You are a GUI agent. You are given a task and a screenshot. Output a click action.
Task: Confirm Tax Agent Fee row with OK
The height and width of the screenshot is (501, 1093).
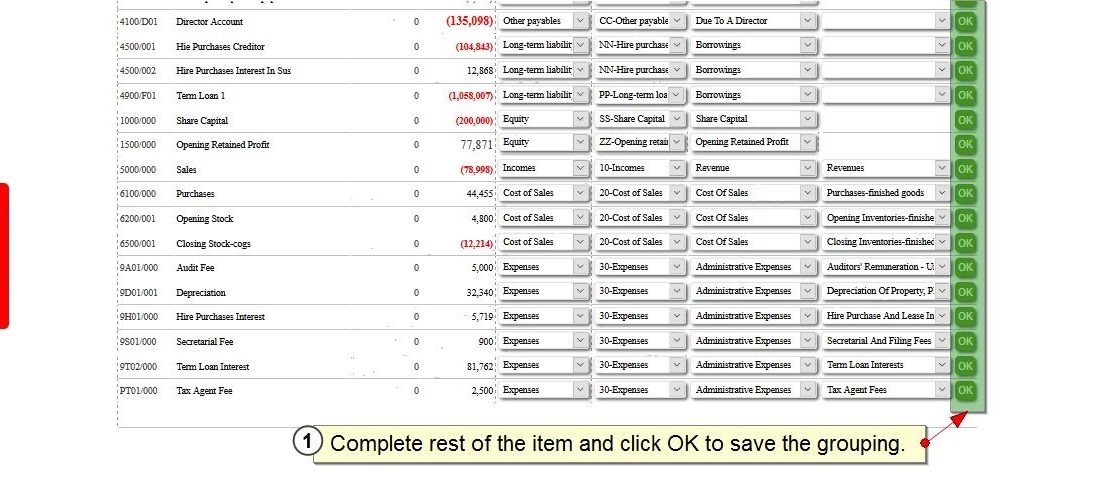pyautogui.click(x=965, y=391)
